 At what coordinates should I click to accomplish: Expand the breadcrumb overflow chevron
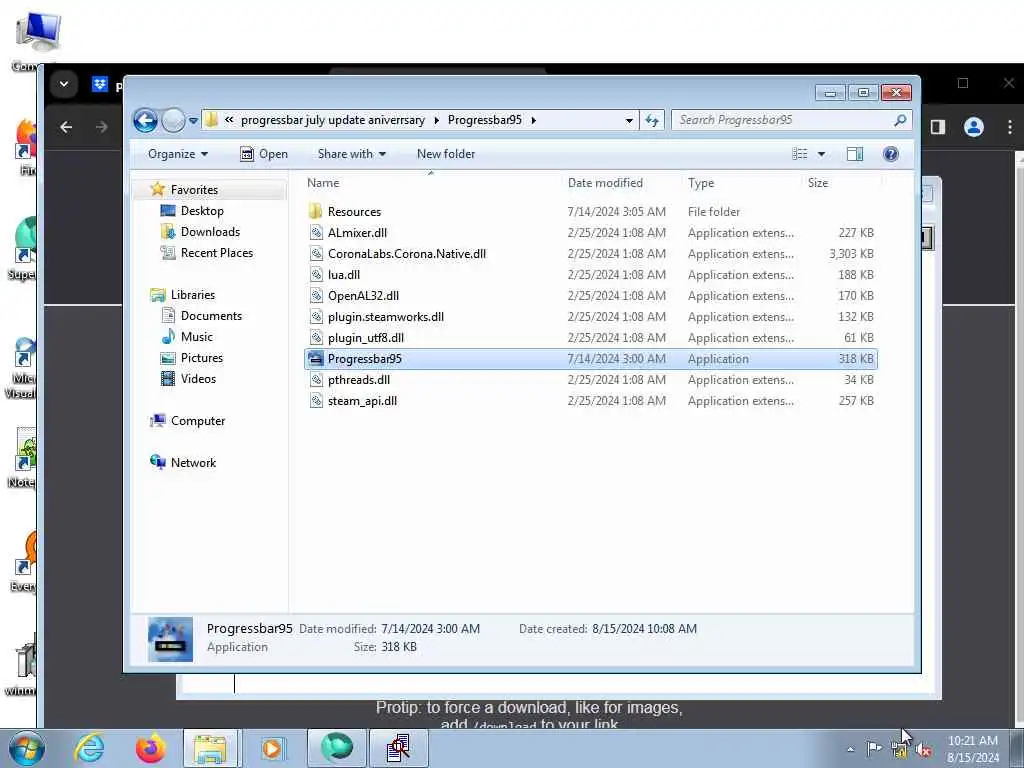229,120
